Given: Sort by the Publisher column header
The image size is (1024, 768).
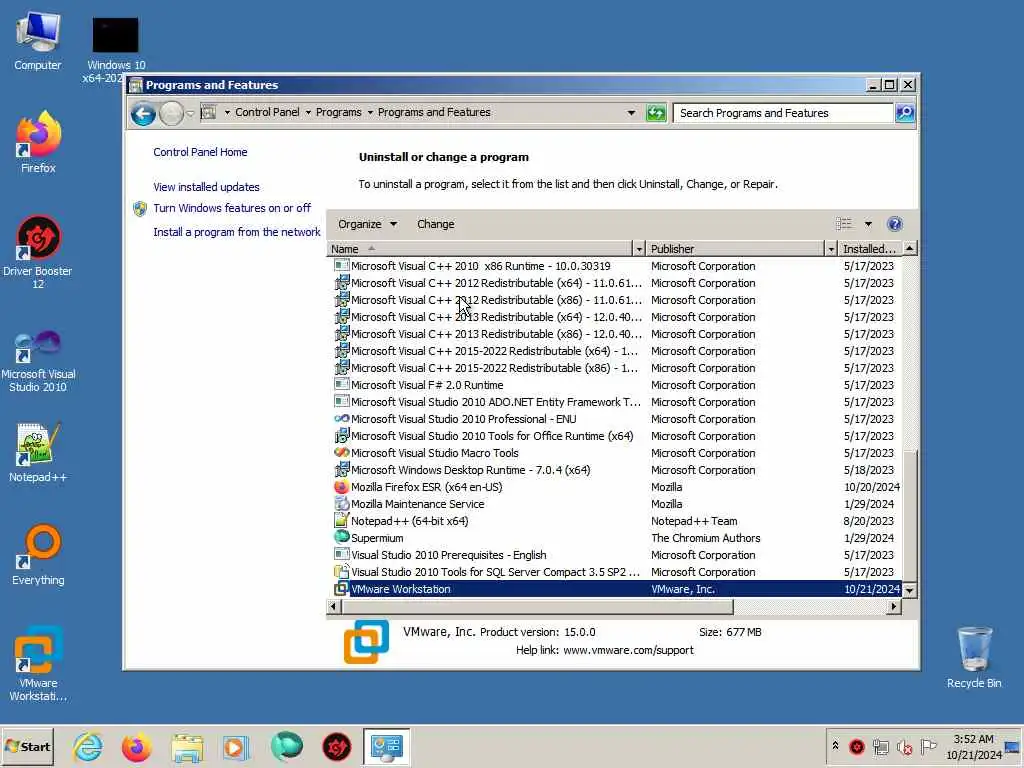Looking at the screenshot, I should click(735, 249).
